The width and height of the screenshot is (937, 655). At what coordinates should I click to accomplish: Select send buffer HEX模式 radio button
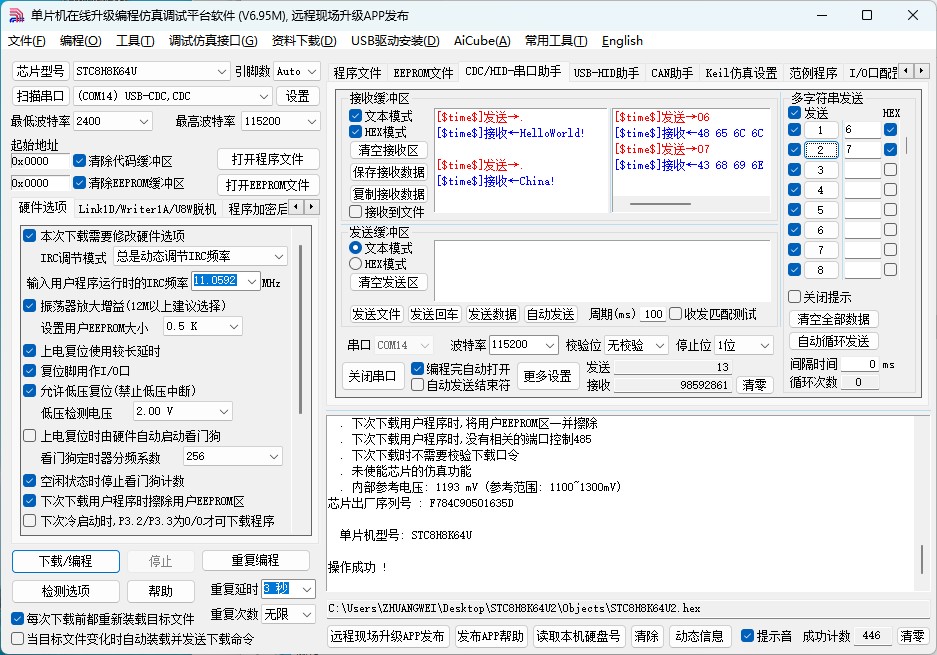pyautogui.click(x=356, y=264)
